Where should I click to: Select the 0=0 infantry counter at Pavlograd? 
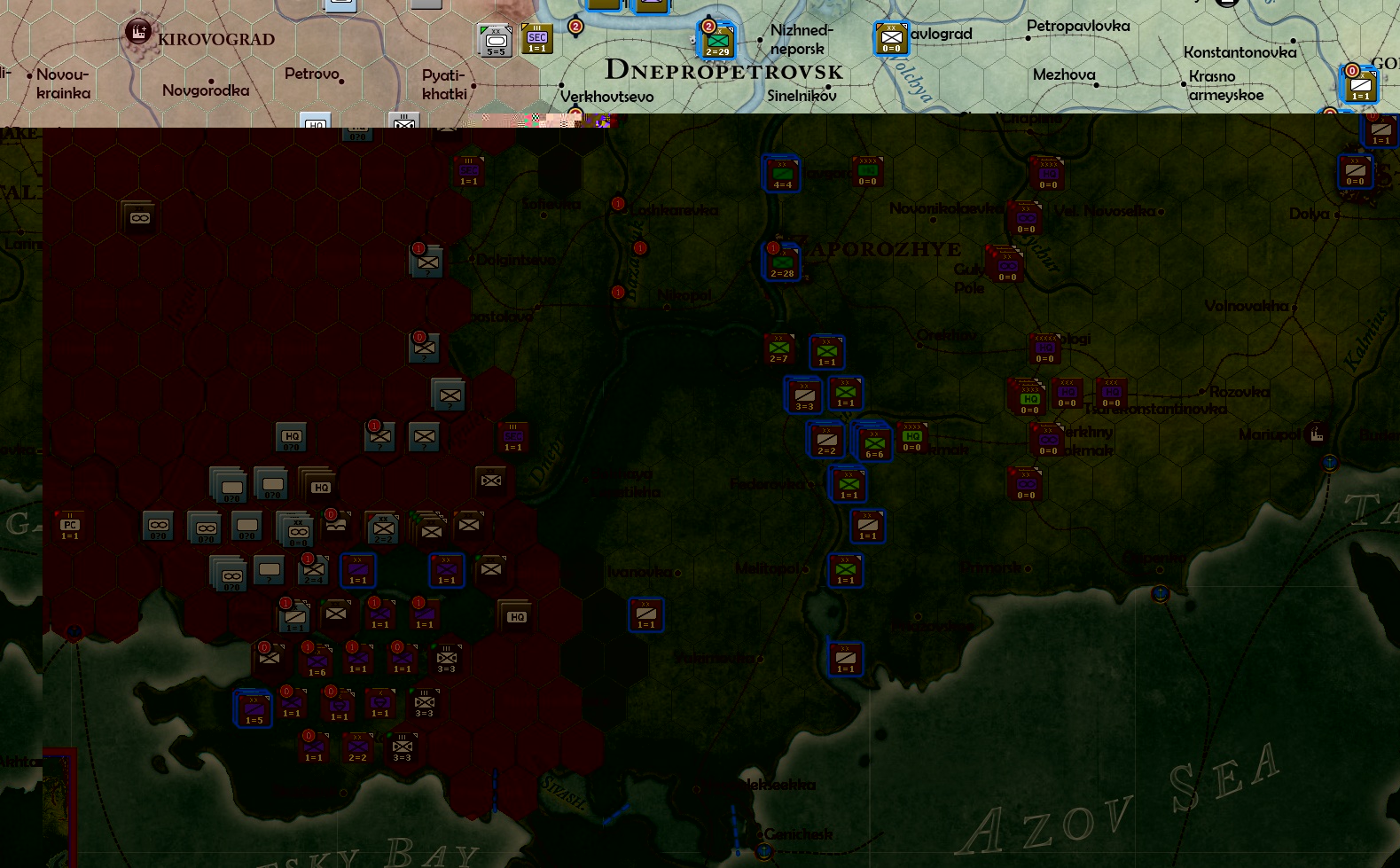(x=891, y=39)
